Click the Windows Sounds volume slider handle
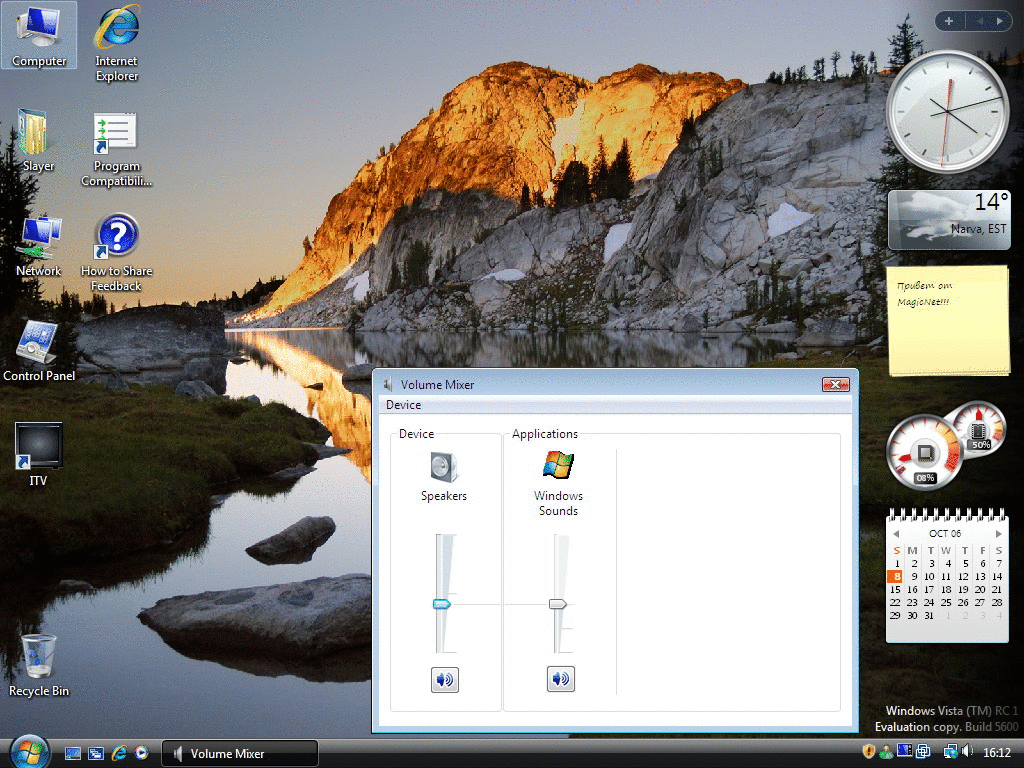 tap(558, 604)
